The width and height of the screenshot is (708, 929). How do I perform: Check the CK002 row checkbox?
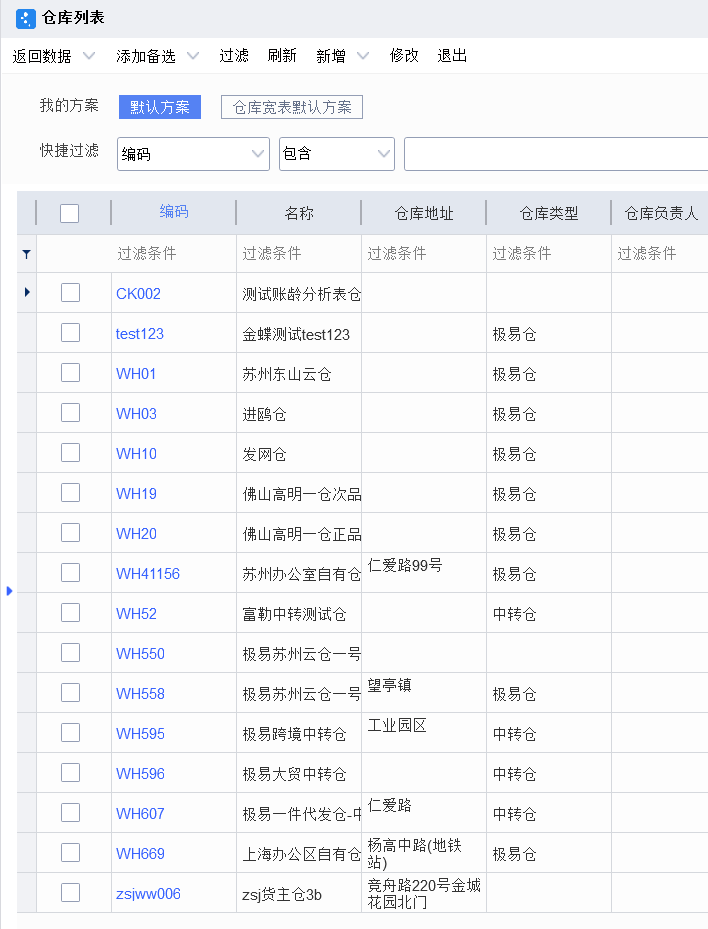[71, 293]
